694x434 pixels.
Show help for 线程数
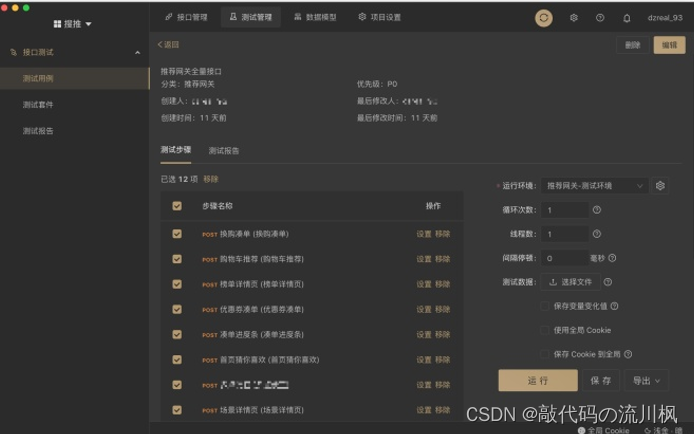click(x=597, y=234)
